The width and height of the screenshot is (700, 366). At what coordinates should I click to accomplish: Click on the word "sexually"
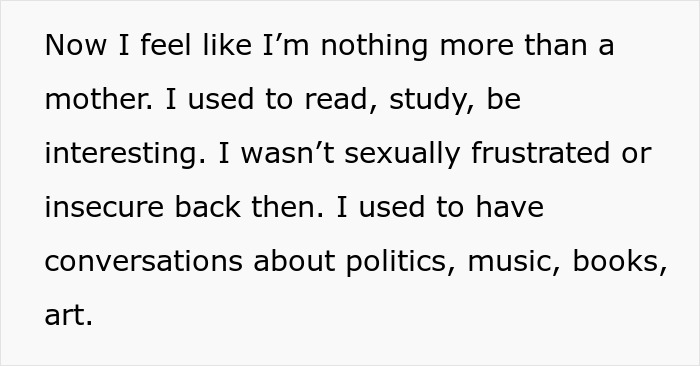tap(402, 154)
